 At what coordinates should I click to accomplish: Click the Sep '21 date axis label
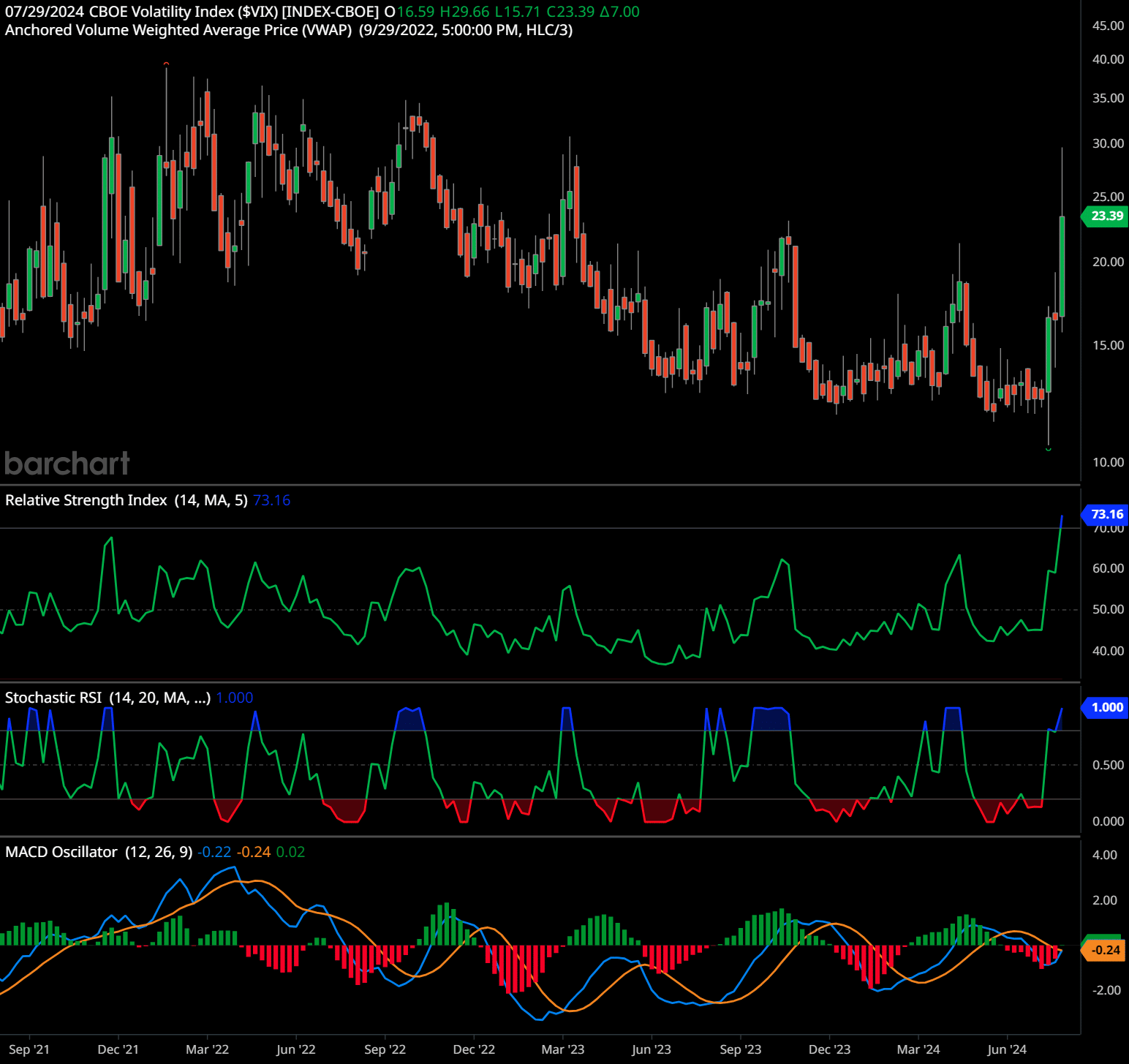(29, 1049)
